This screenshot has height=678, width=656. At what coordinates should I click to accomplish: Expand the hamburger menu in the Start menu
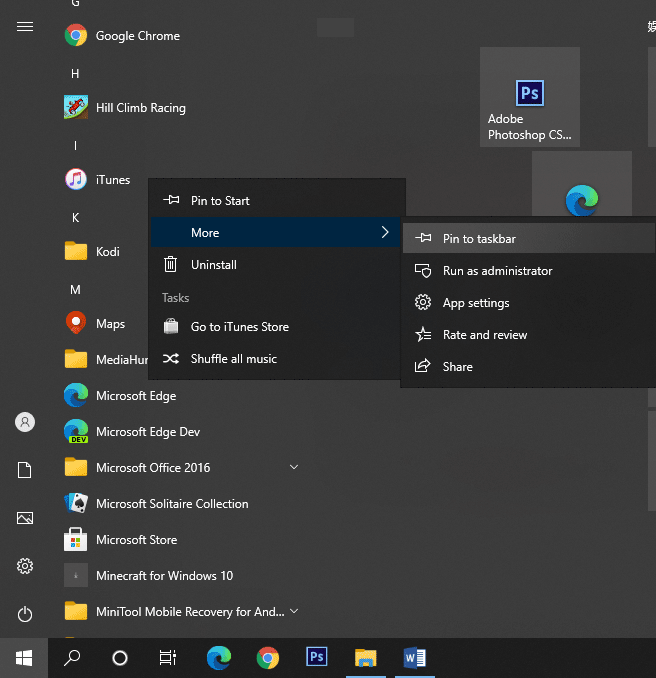[25, 27]
